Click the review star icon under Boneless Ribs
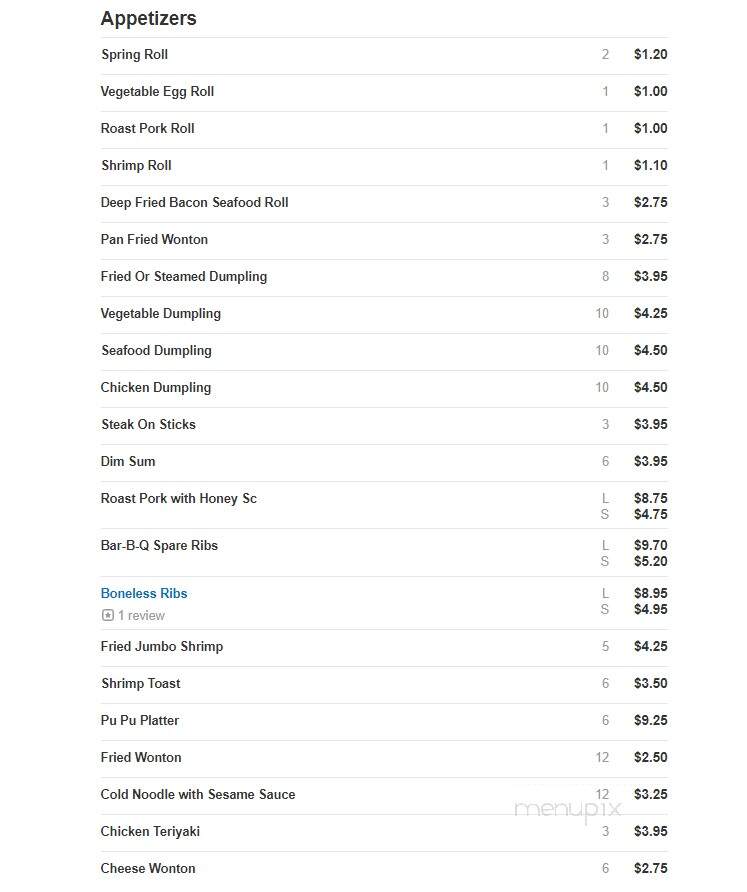Screen dimensions: 747x892 click(x=108, y=616)
